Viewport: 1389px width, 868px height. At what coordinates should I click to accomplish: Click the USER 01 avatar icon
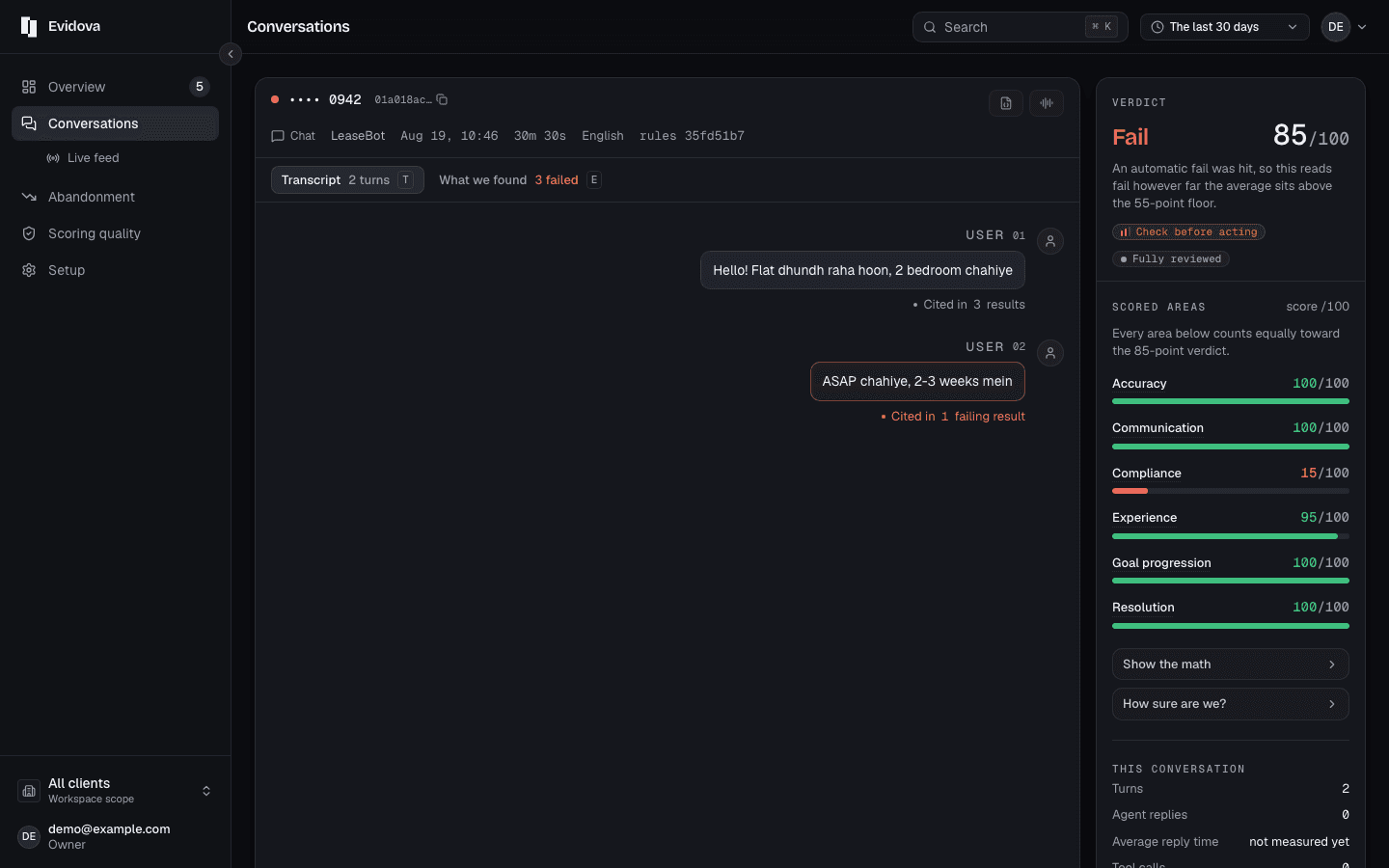click(1050, 241)
